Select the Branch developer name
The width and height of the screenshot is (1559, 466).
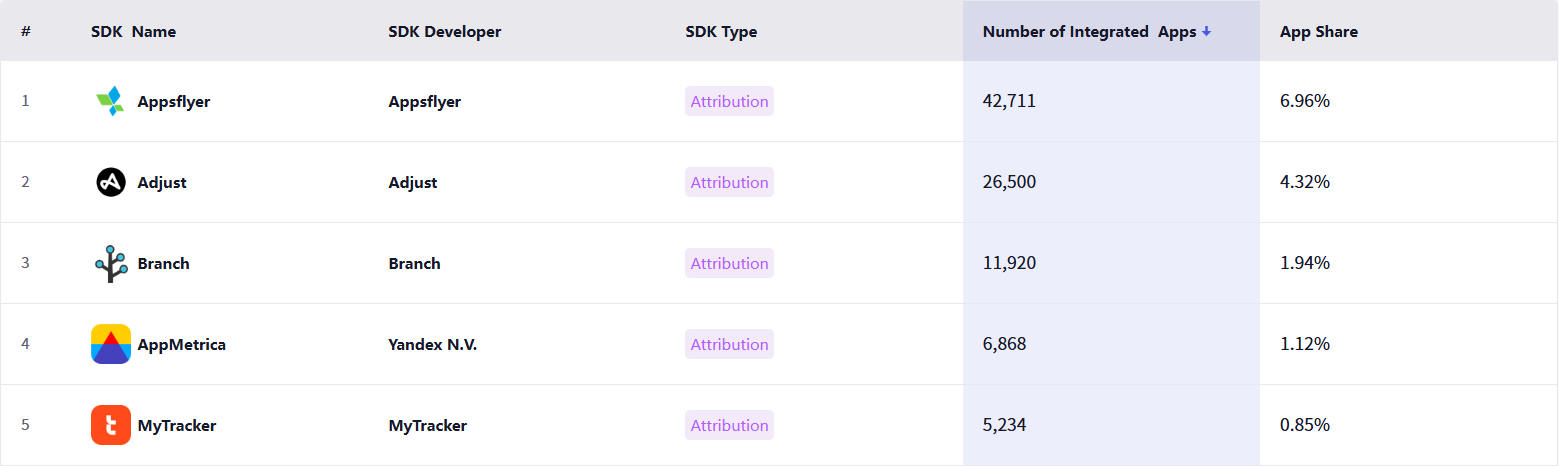[415, 263]
